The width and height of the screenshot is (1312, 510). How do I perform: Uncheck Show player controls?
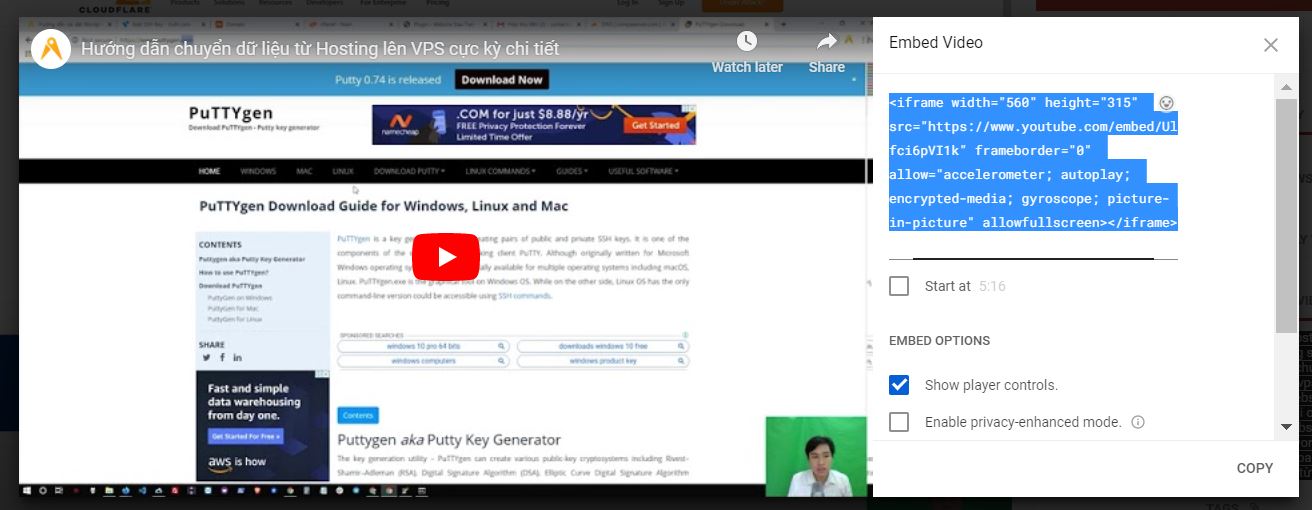point(899,385)
